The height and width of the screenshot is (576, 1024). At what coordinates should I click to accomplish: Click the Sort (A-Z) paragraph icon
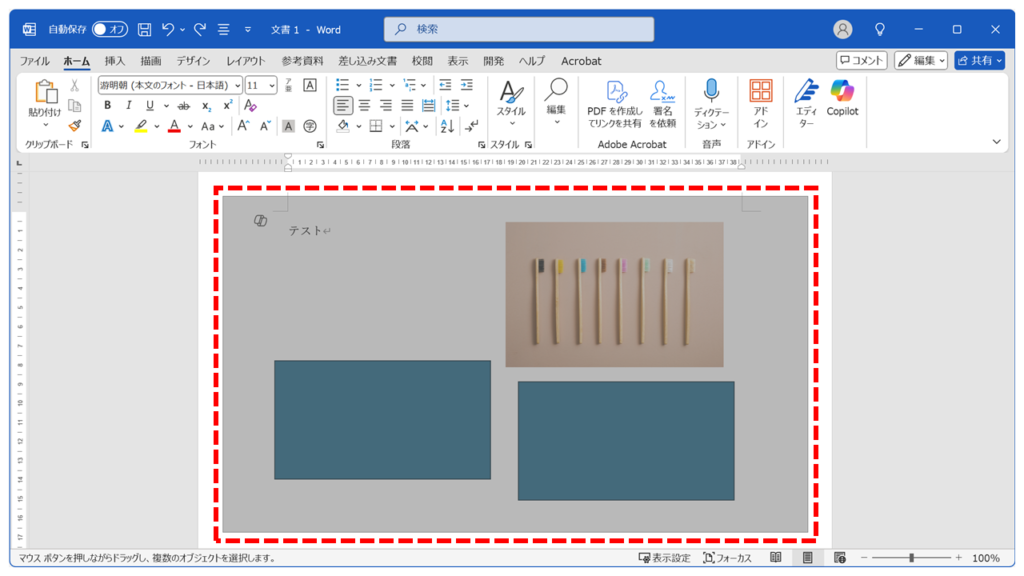click(x=446, y=126)
